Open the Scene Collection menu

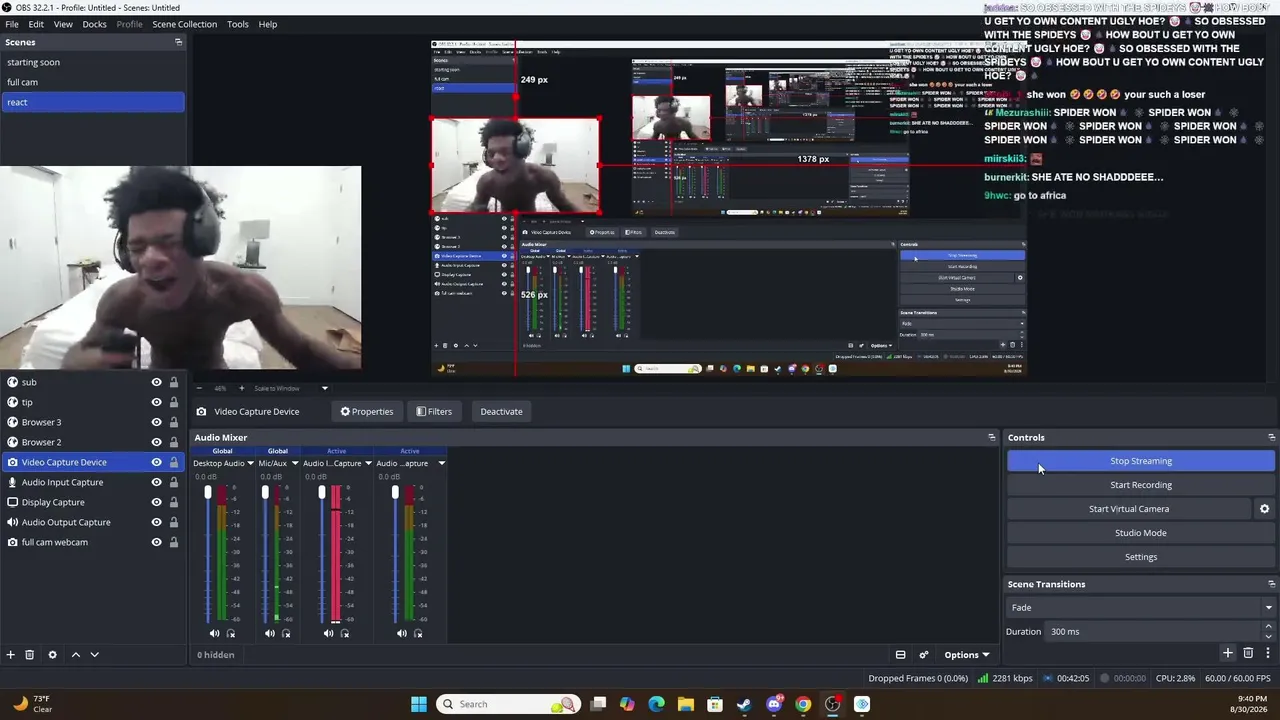[x=184, y=24]
